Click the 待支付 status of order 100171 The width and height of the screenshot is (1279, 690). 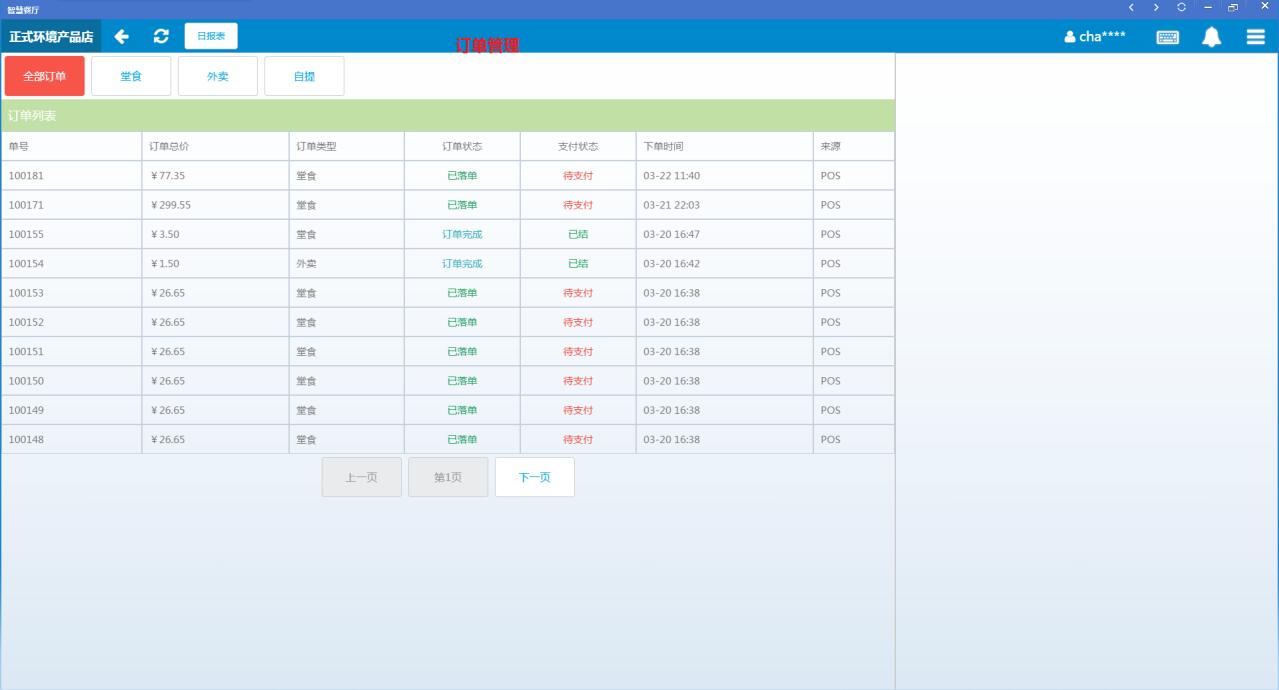coord(578,205)
